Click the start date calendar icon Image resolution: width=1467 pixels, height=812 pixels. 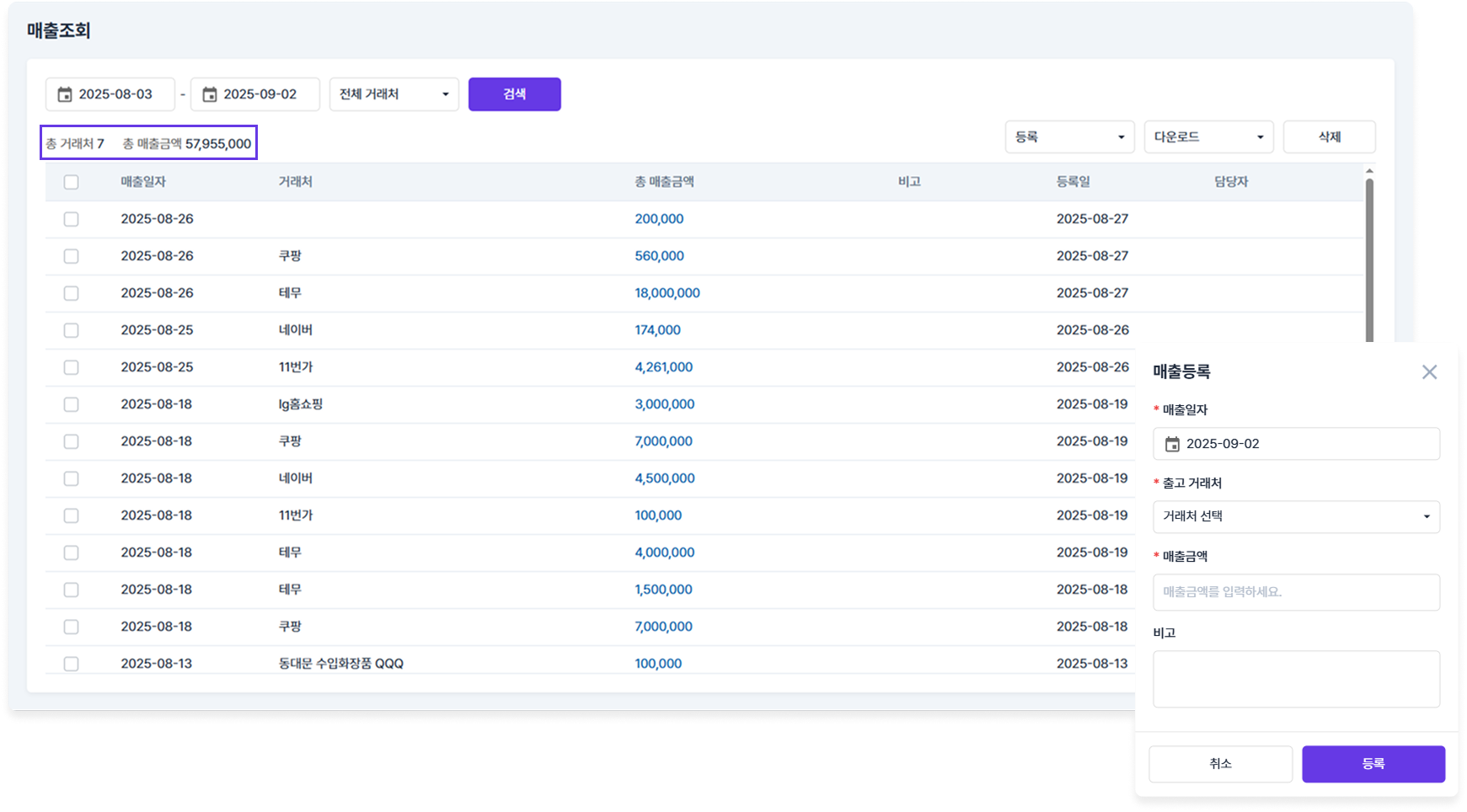click(65, 94)
